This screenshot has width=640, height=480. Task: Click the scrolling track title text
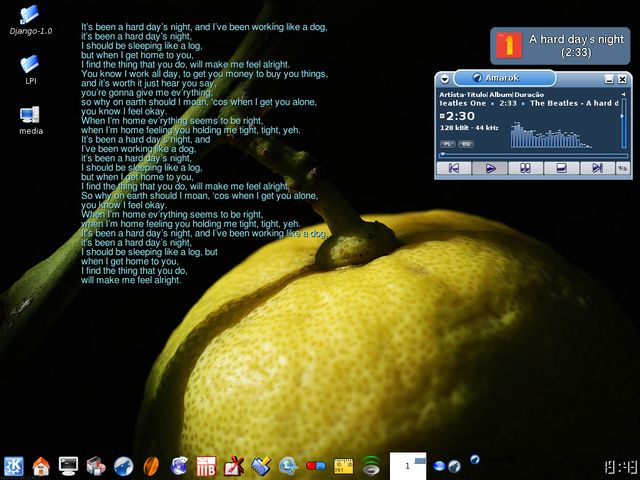coord(529,103)
